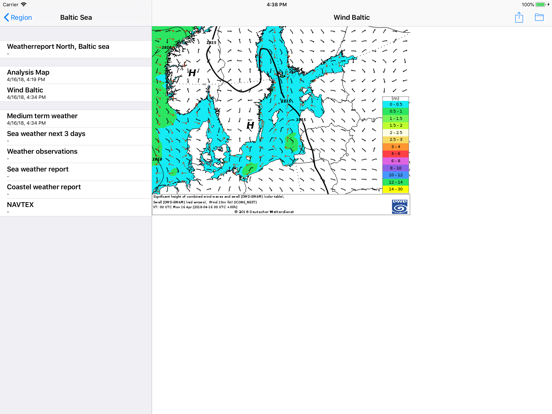
Task: Click the 4 - 6 red legend swatch
Action: click(395, 154)
